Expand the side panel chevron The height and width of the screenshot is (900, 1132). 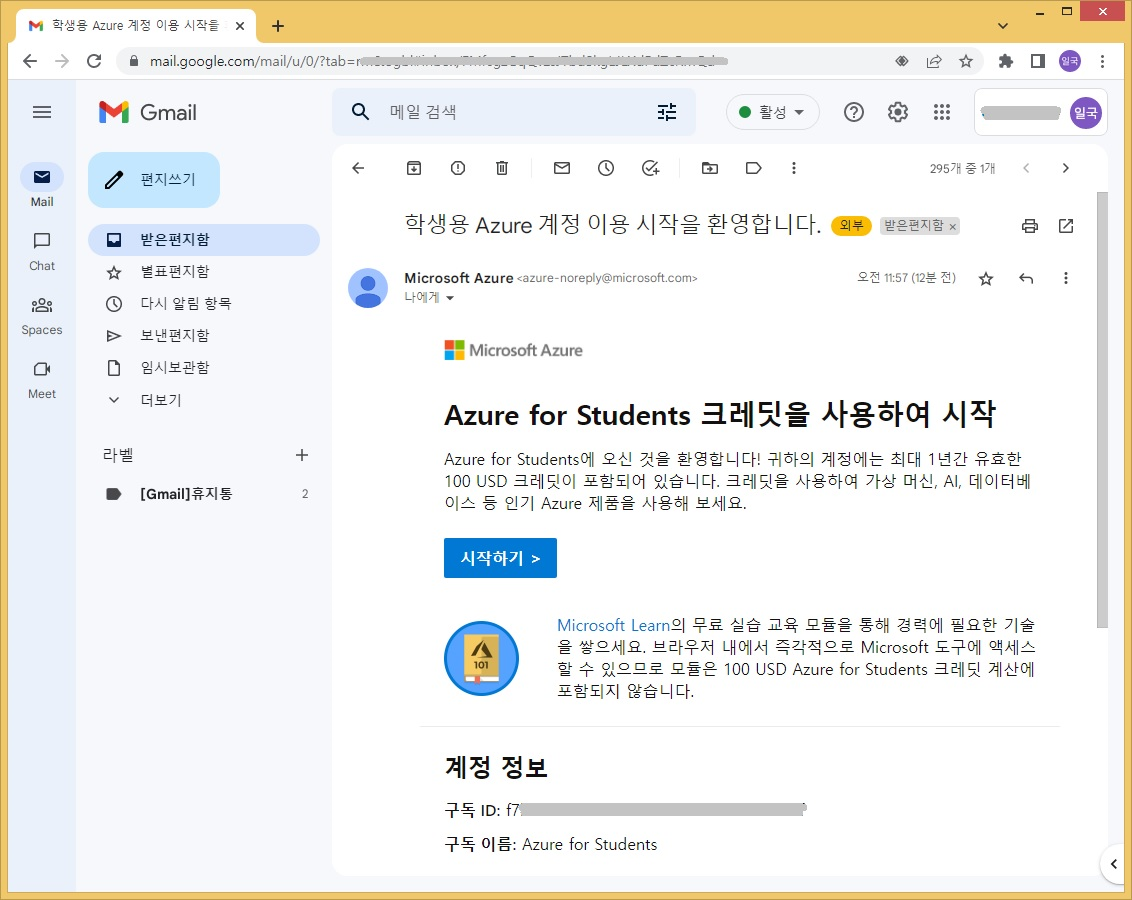click(1114, 864)
